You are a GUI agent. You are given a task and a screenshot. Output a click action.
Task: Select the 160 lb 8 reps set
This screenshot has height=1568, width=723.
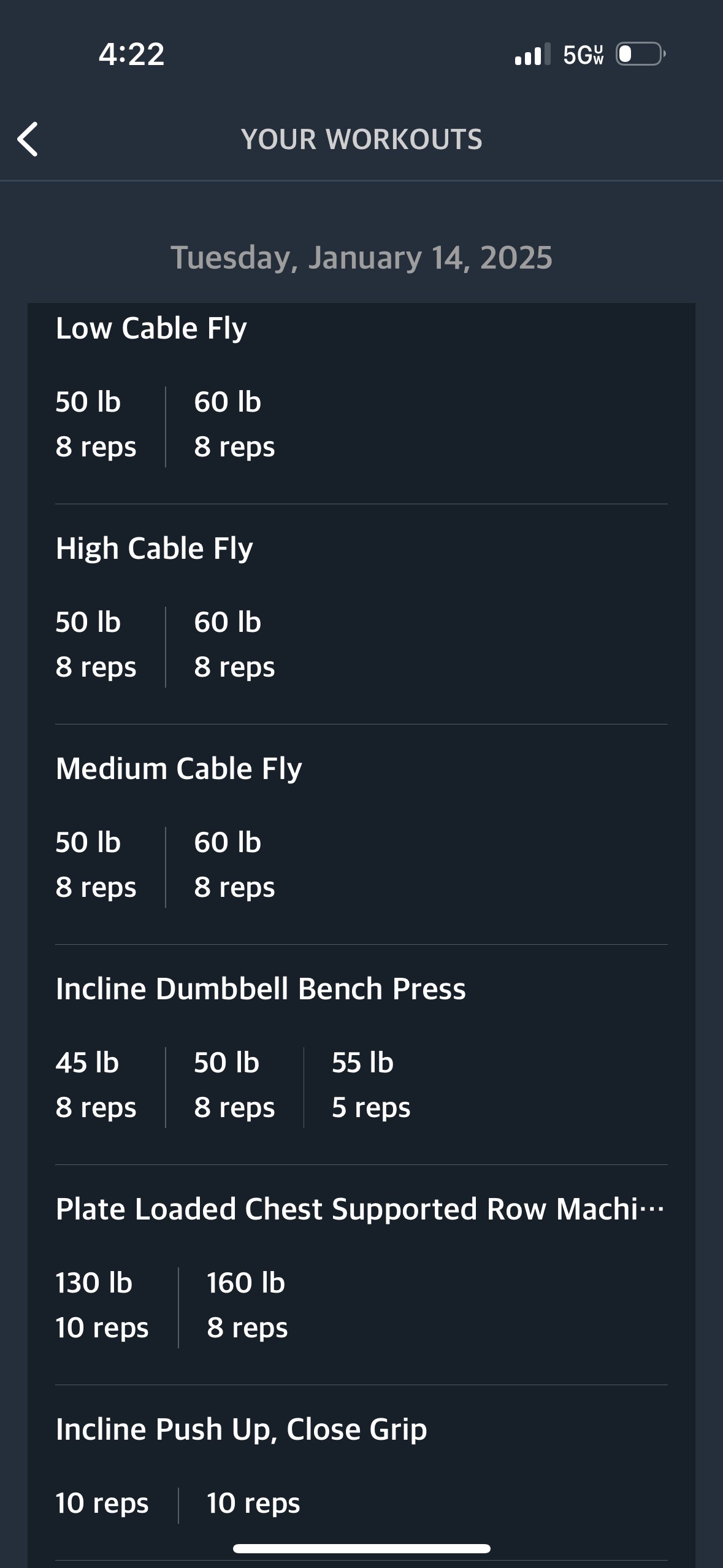247,1305
